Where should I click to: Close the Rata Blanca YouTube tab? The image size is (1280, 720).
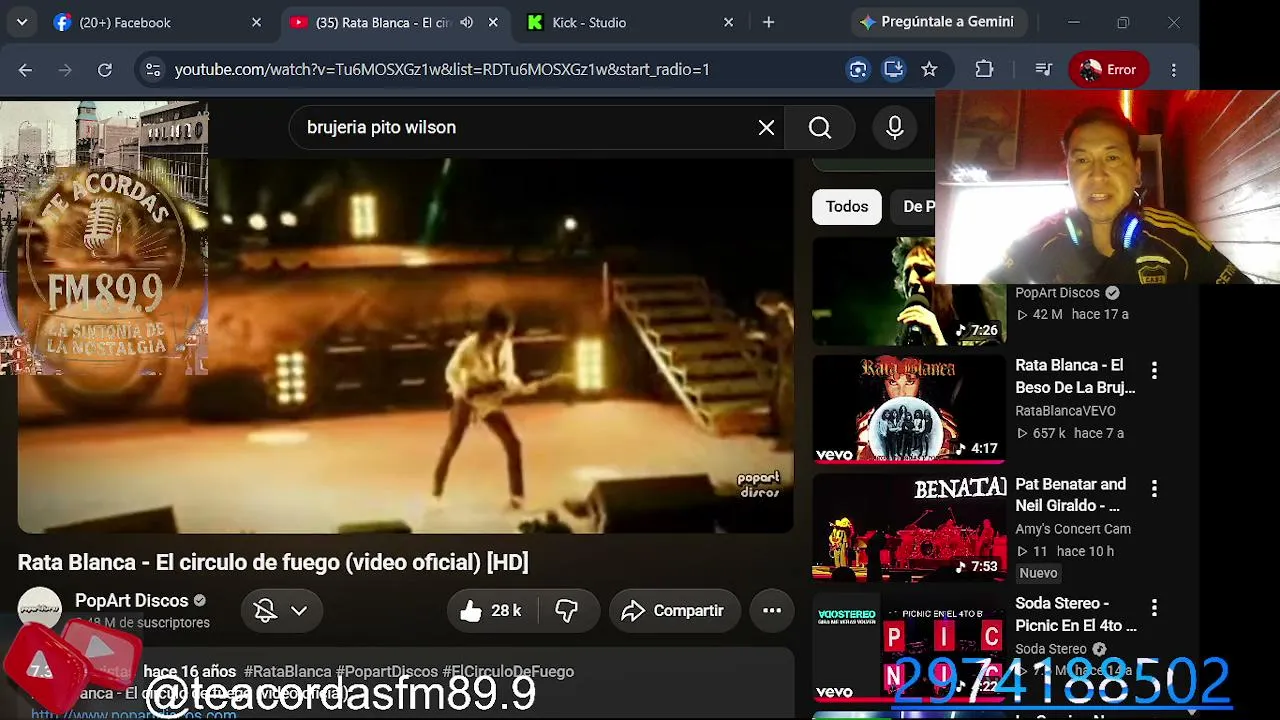(493, 22)
